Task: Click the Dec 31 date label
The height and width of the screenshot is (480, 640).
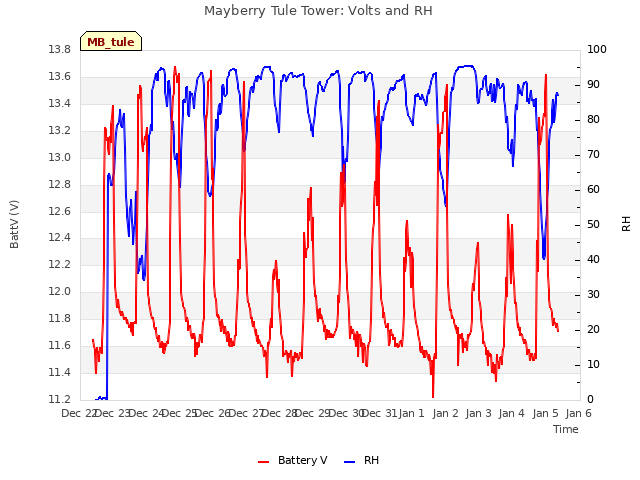Action: 380,413
